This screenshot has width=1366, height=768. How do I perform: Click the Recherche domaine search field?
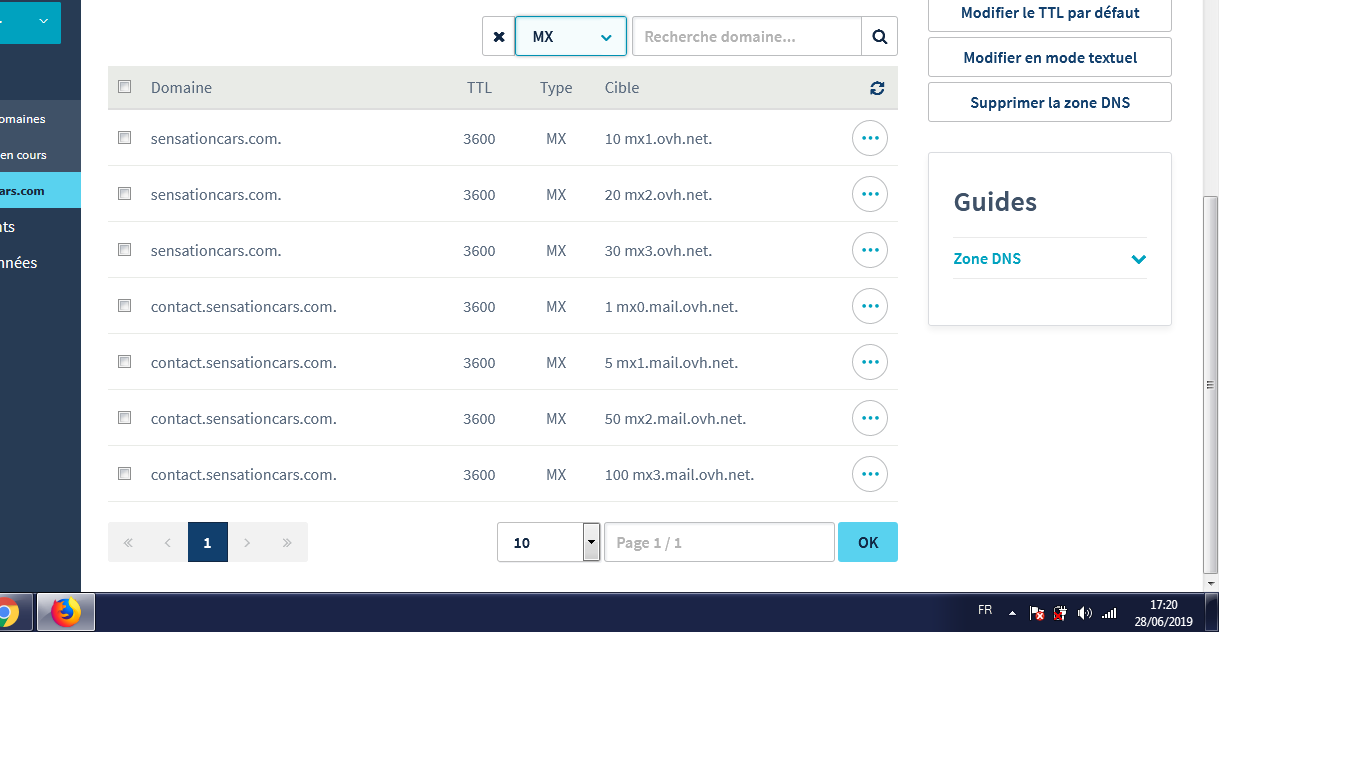coord(746,37)
